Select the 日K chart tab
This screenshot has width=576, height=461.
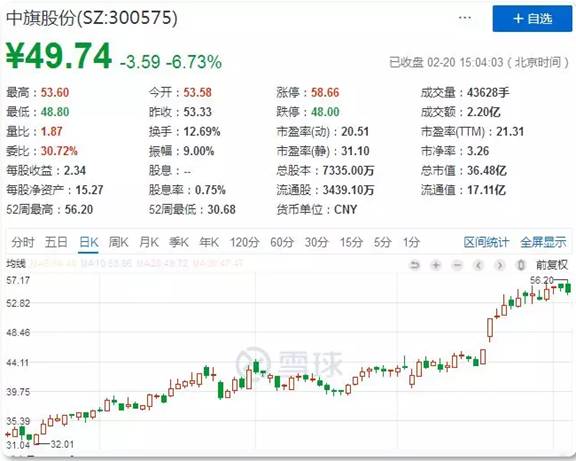tap(89, 242)
